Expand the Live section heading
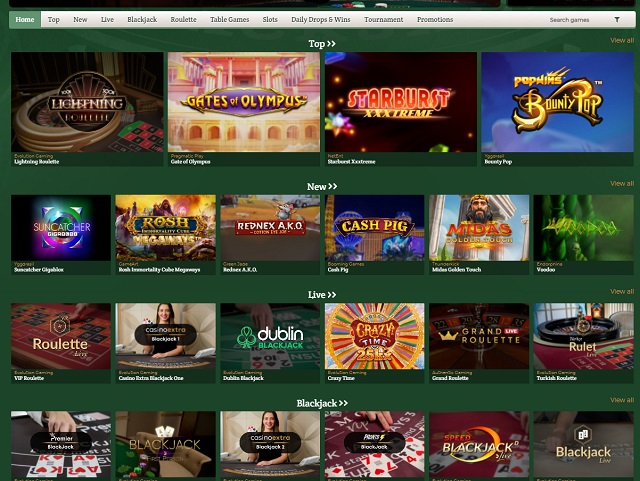Viewport: 640px width, 481px height. point(322,295)
